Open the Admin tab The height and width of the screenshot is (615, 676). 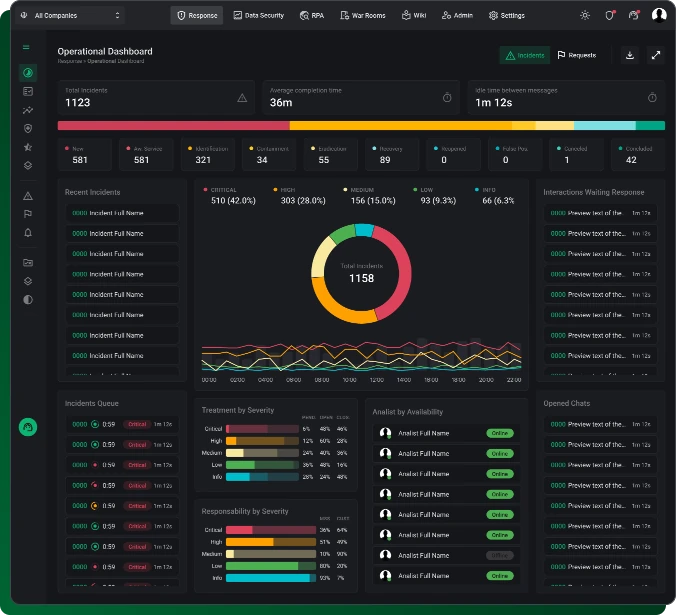[457, 16]
